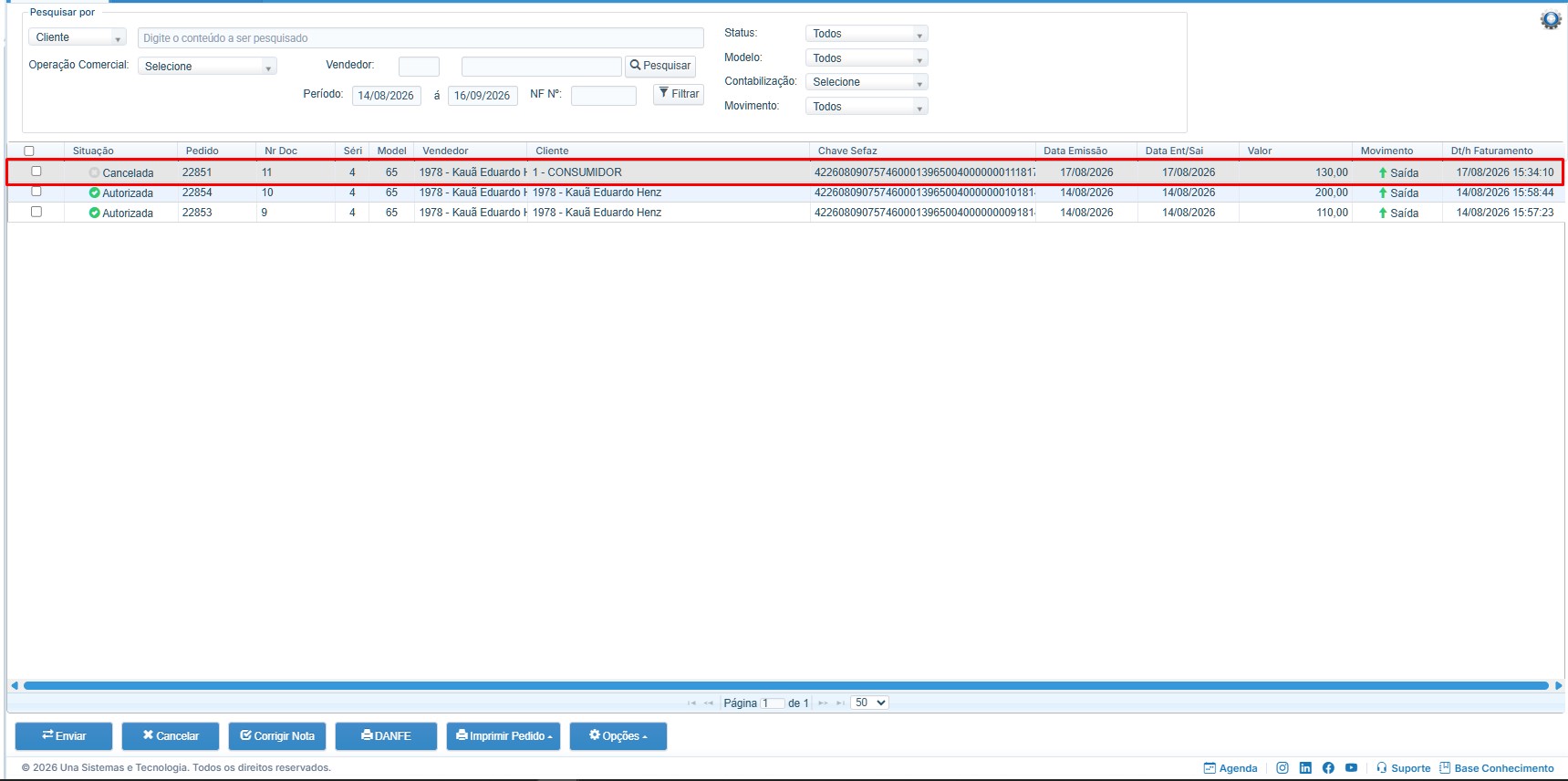Image resolution: width=1568 pixels, height=781 pixels.
Task: Click the Filtrar button
Action: pos(679,94)
